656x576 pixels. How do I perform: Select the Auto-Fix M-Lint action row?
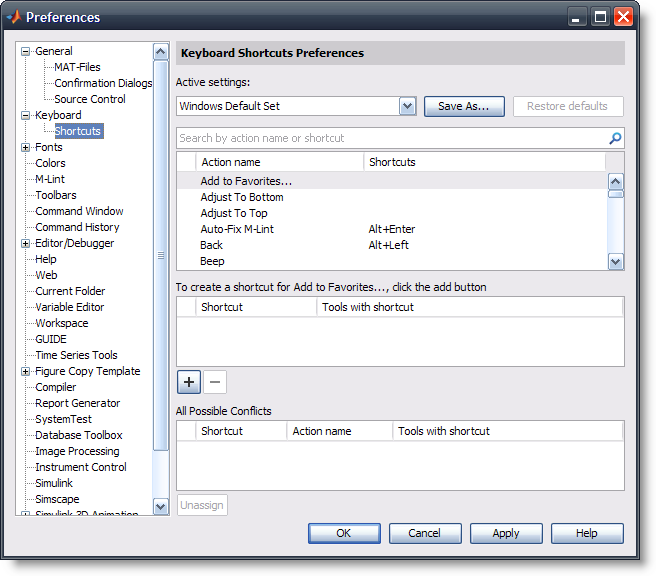click(237, 229)
